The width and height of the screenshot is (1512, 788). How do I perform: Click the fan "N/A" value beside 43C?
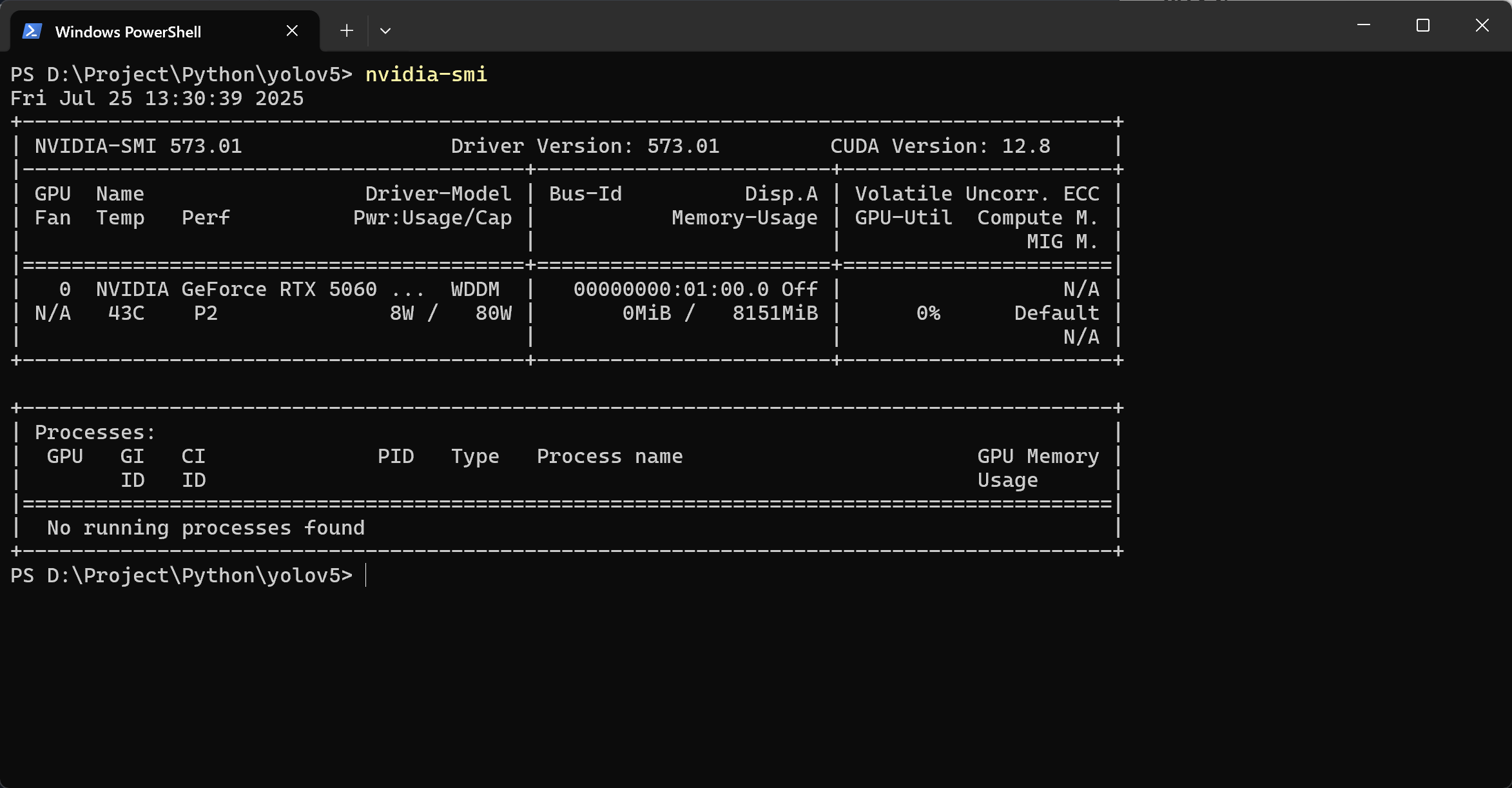click(53, 313)
